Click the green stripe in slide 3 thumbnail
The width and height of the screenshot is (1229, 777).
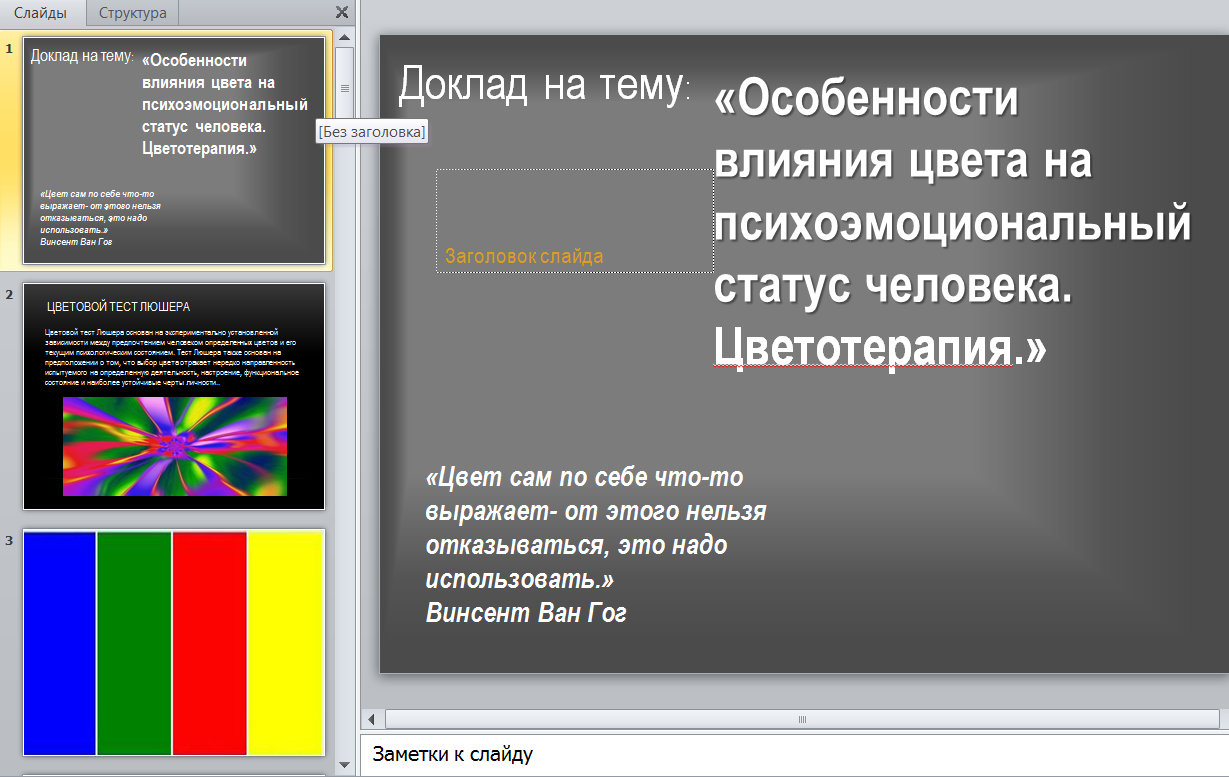(134, 643)
